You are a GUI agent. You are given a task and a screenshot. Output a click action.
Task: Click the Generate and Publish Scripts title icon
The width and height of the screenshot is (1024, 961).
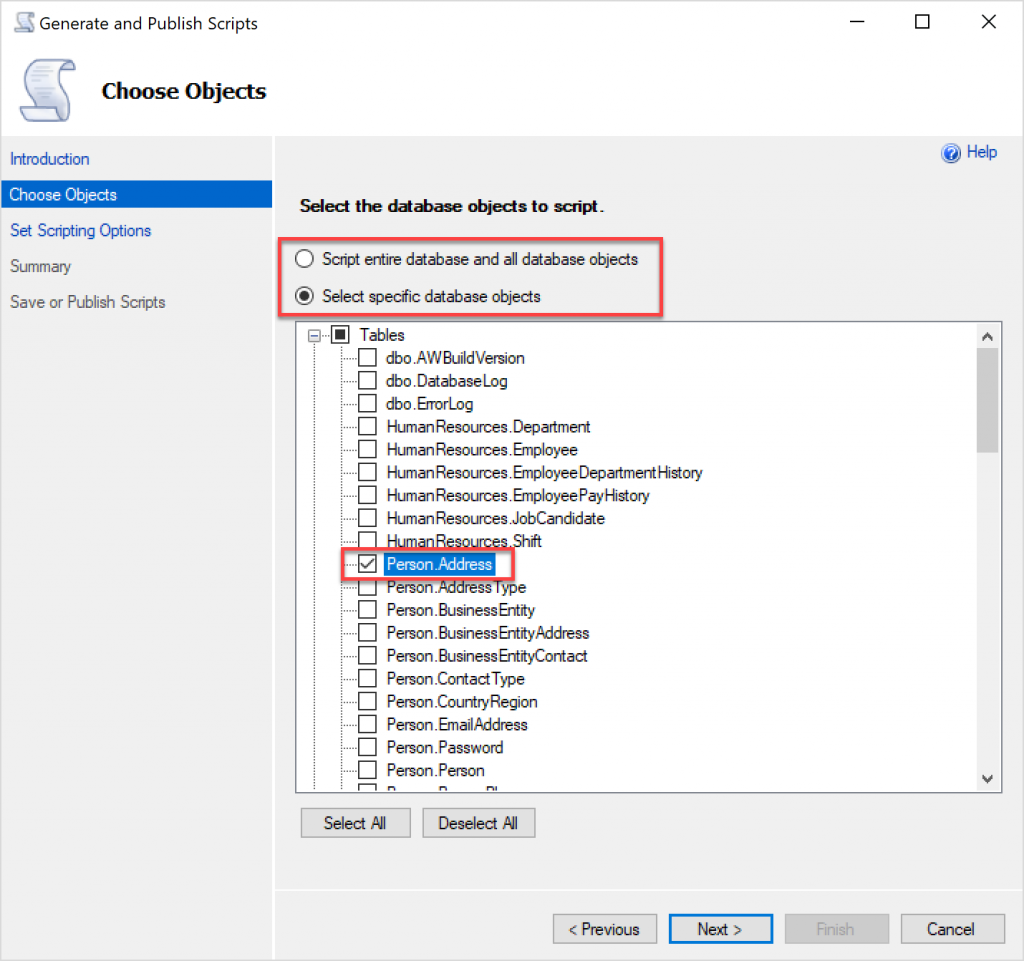click(24, 22)
